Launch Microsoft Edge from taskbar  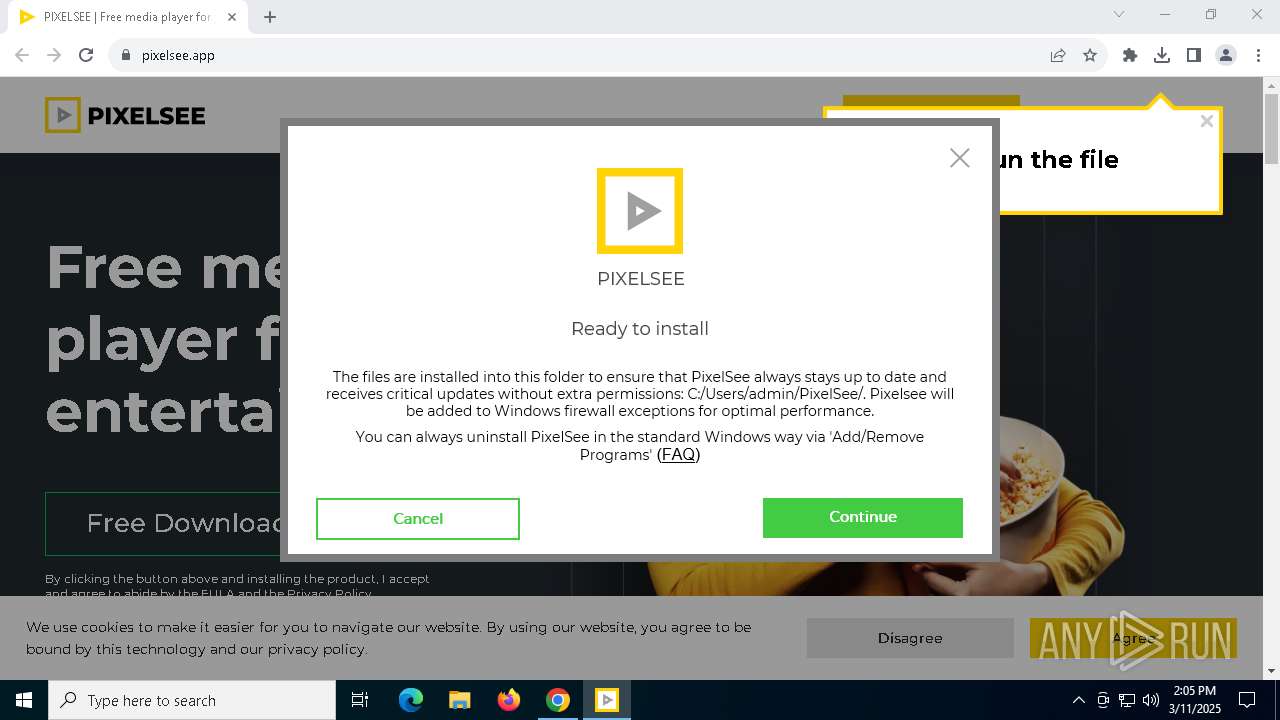[411, 700]
